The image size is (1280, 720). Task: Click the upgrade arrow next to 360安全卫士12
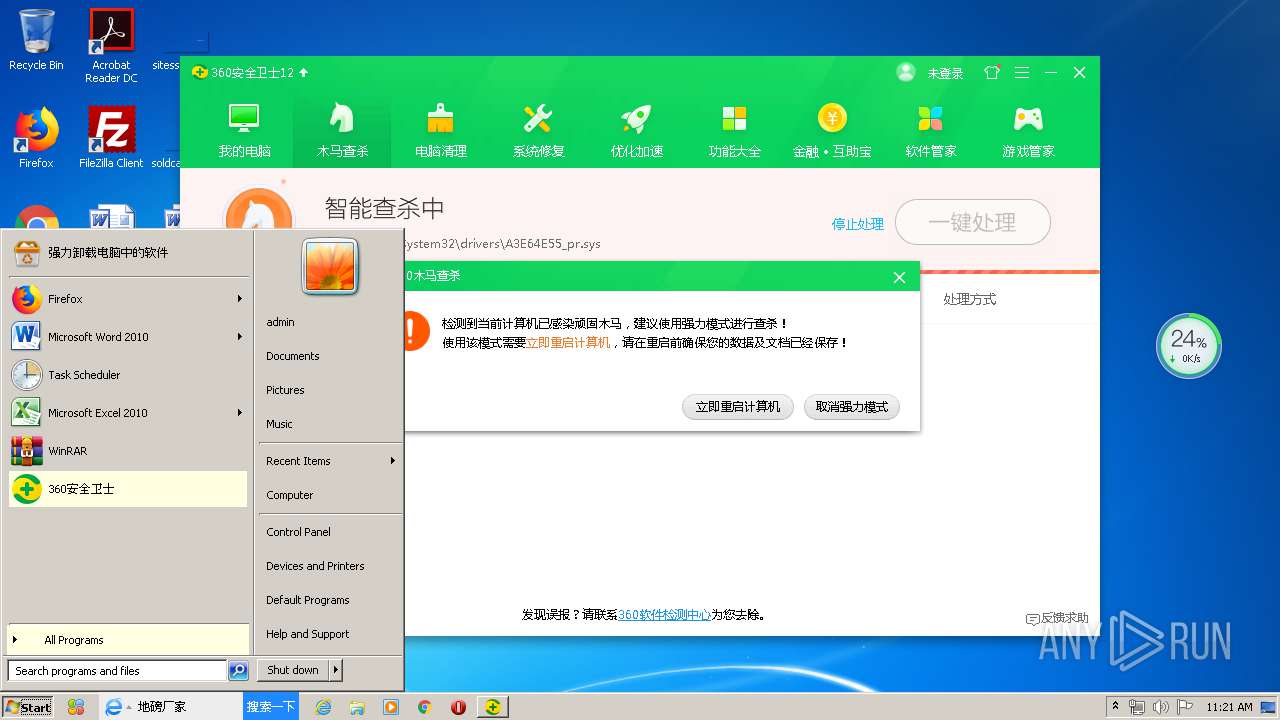pos(304,72)
